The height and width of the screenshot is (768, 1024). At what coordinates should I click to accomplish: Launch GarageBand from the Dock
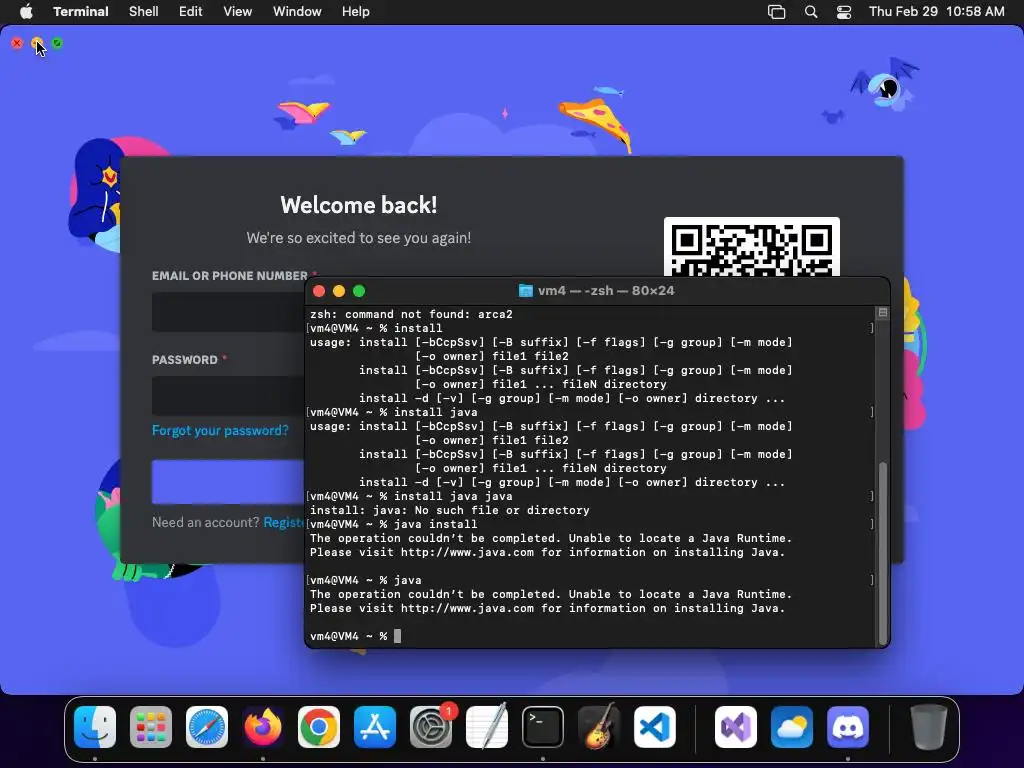[599, 727]
